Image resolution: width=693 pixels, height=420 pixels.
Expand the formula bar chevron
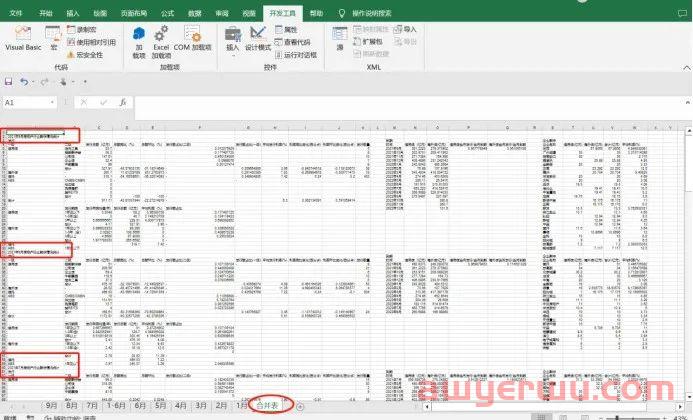pyautogui.click(x=687, y=102)
